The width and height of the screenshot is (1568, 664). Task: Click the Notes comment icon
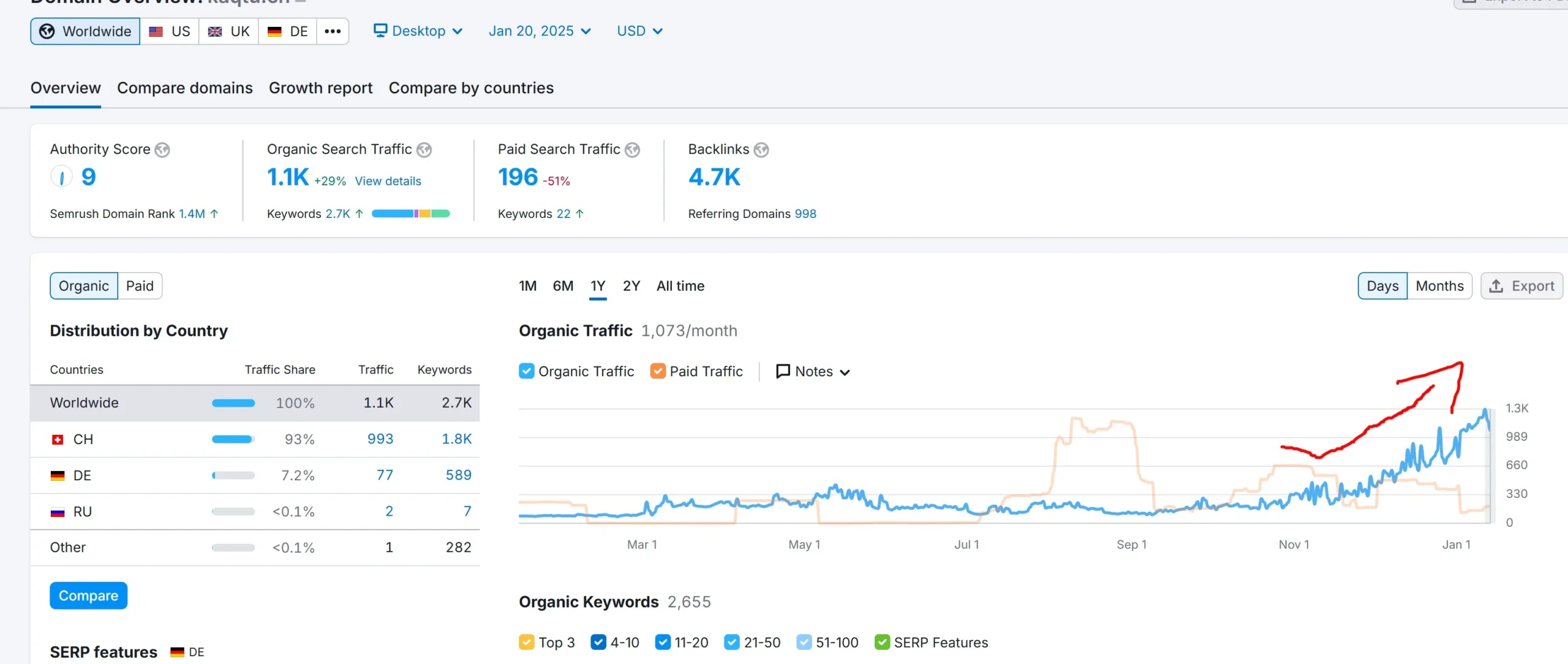click(783, 371)
